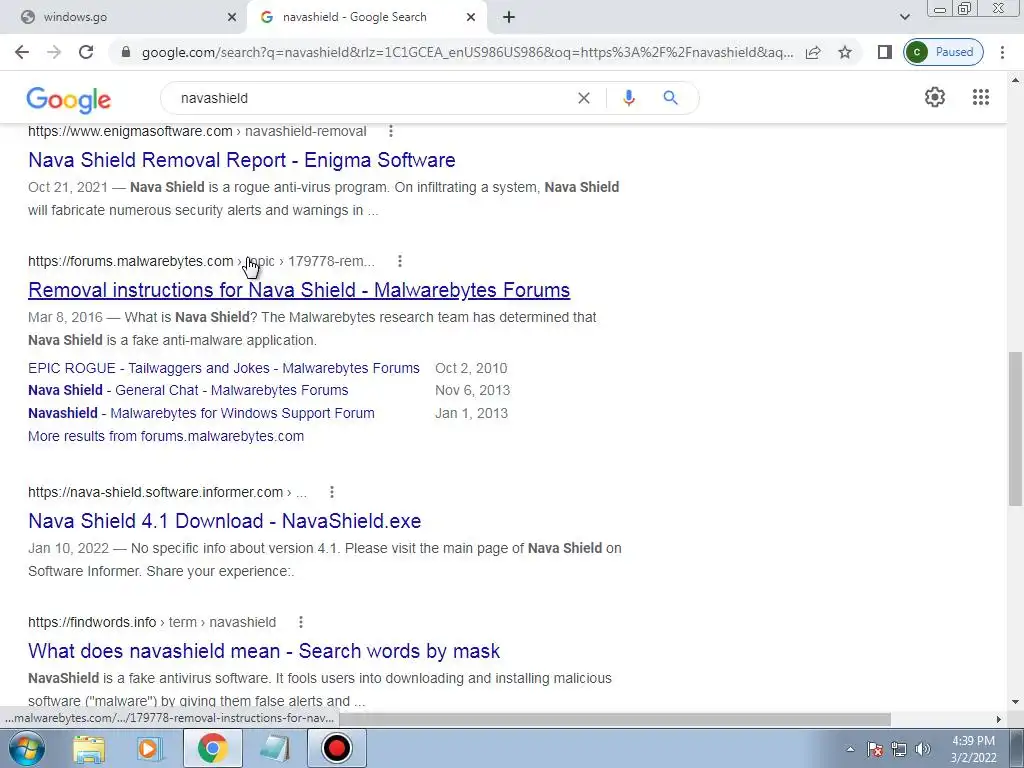Click the scroll down arrow
The width and height of the screenshot is (1024, 768).
coord(1016,703)
